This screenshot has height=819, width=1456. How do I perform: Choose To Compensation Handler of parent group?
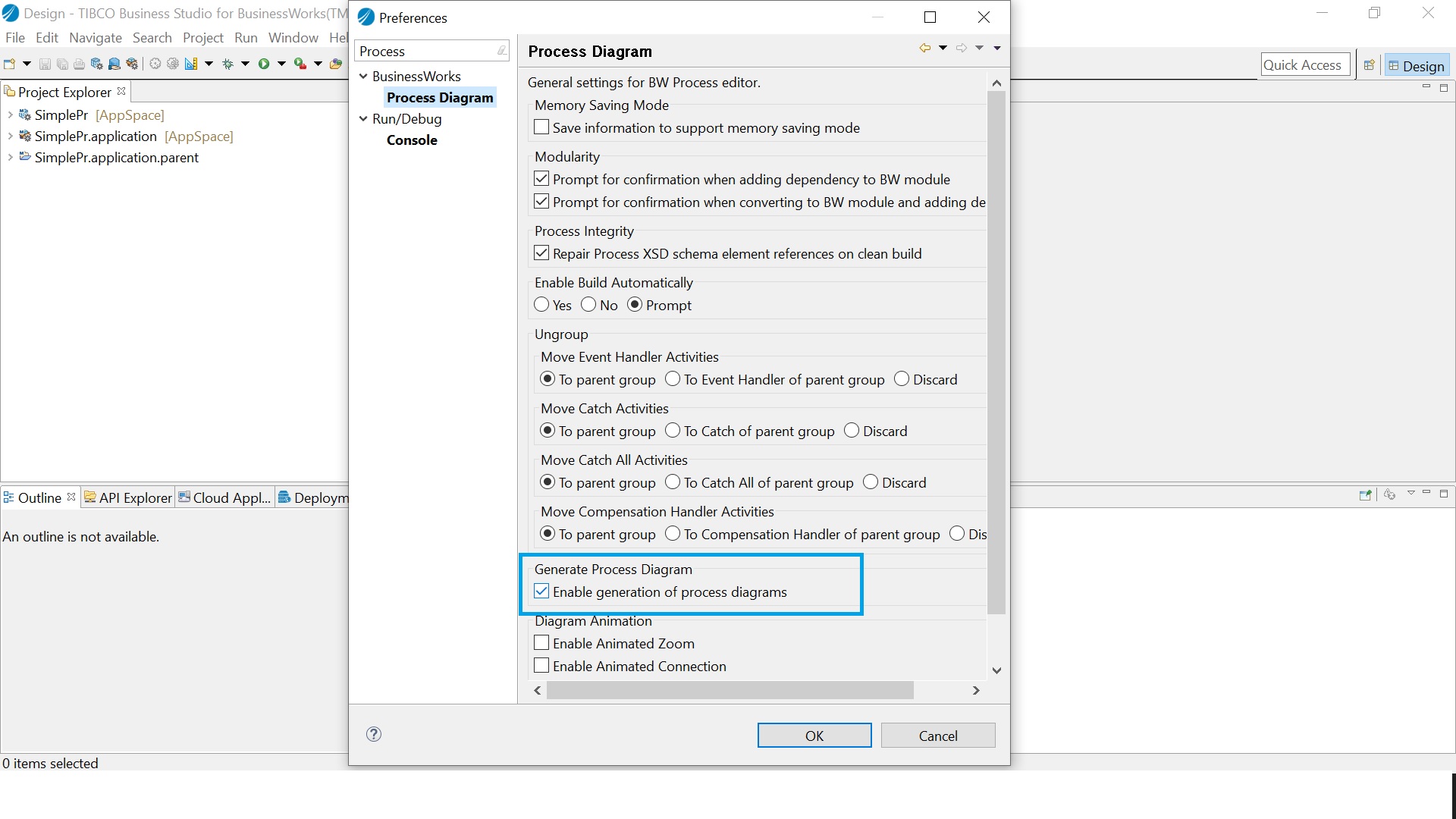click(x=673, y=534)
